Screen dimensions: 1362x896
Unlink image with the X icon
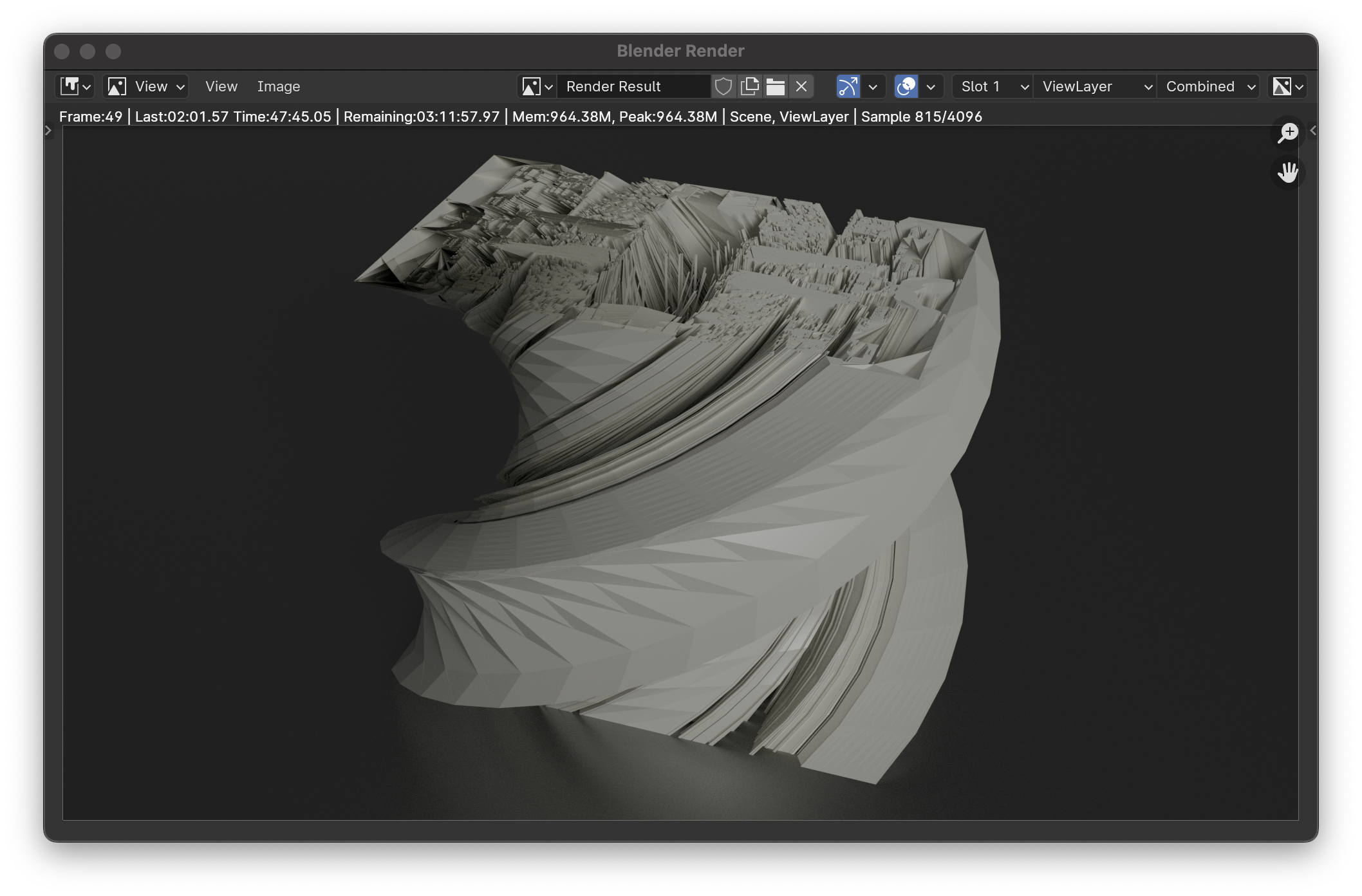[x=801, y=86]
